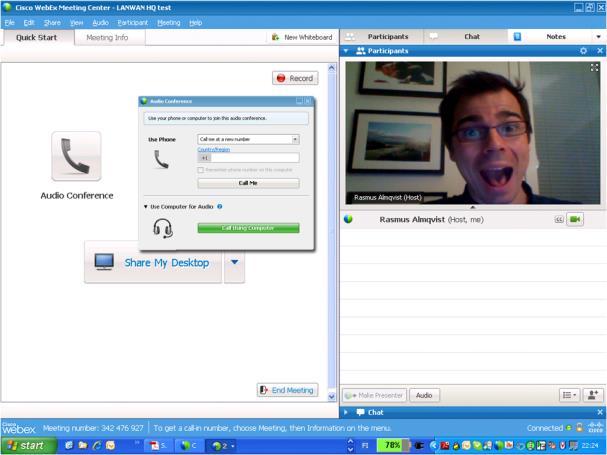Close the Audio Conference dialog

[x=308, y=101]
